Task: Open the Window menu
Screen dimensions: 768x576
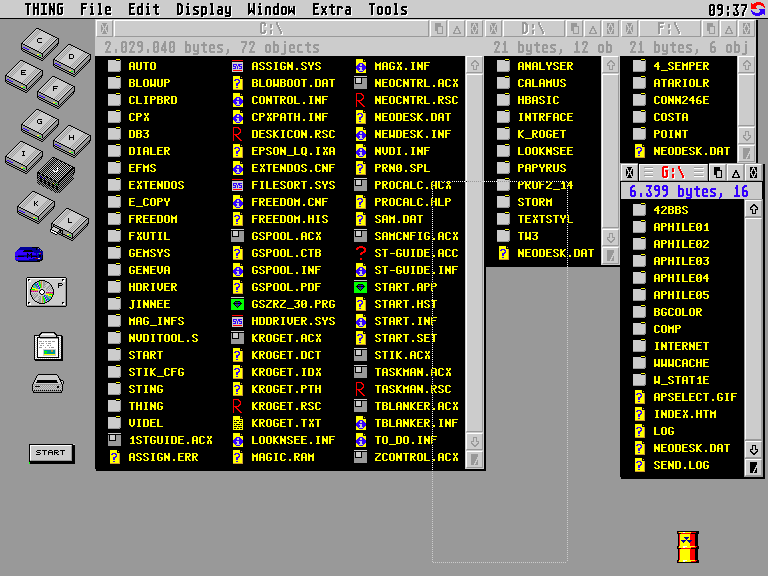Action: point(271,9)
